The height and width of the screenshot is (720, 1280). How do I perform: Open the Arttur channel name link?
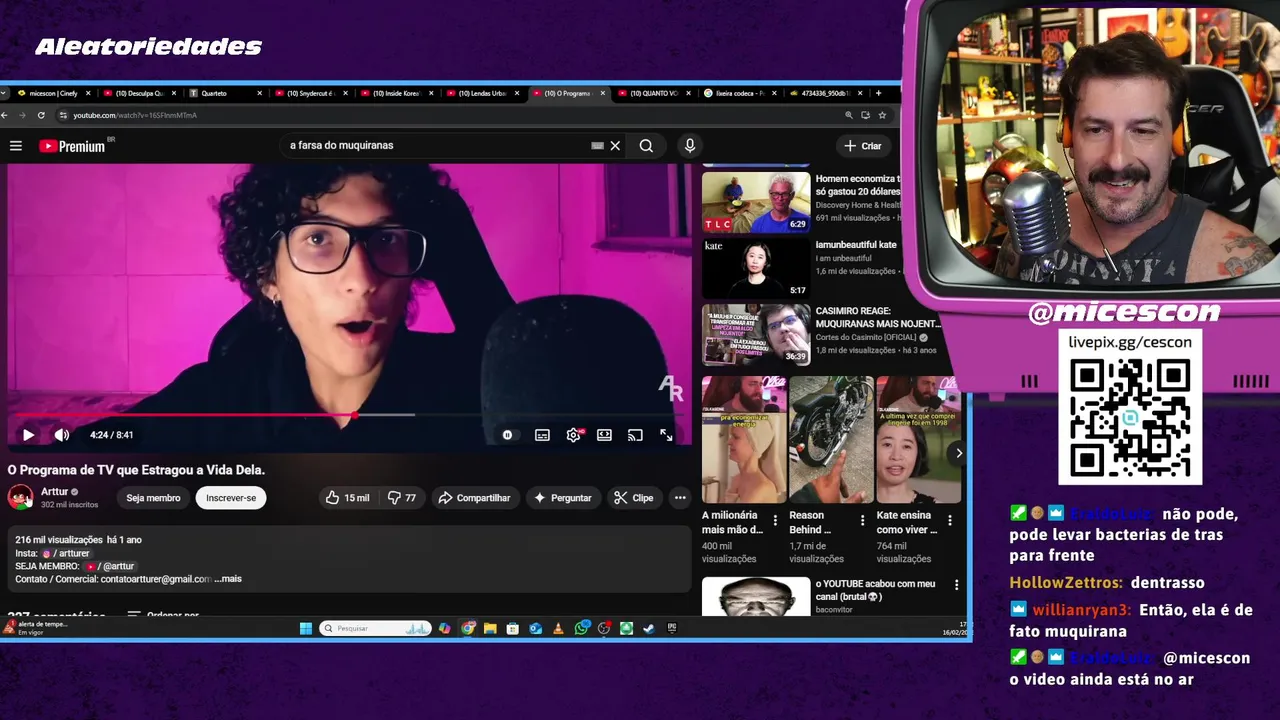pos(55,492)
